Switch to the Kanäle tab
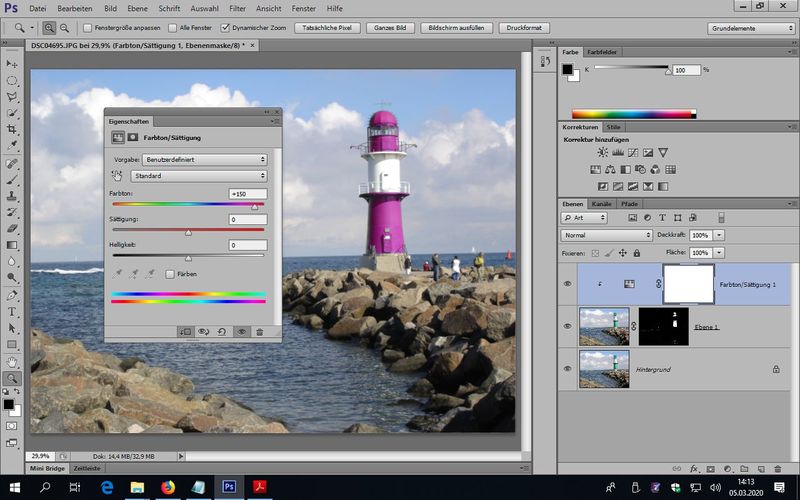 point(602,203)
